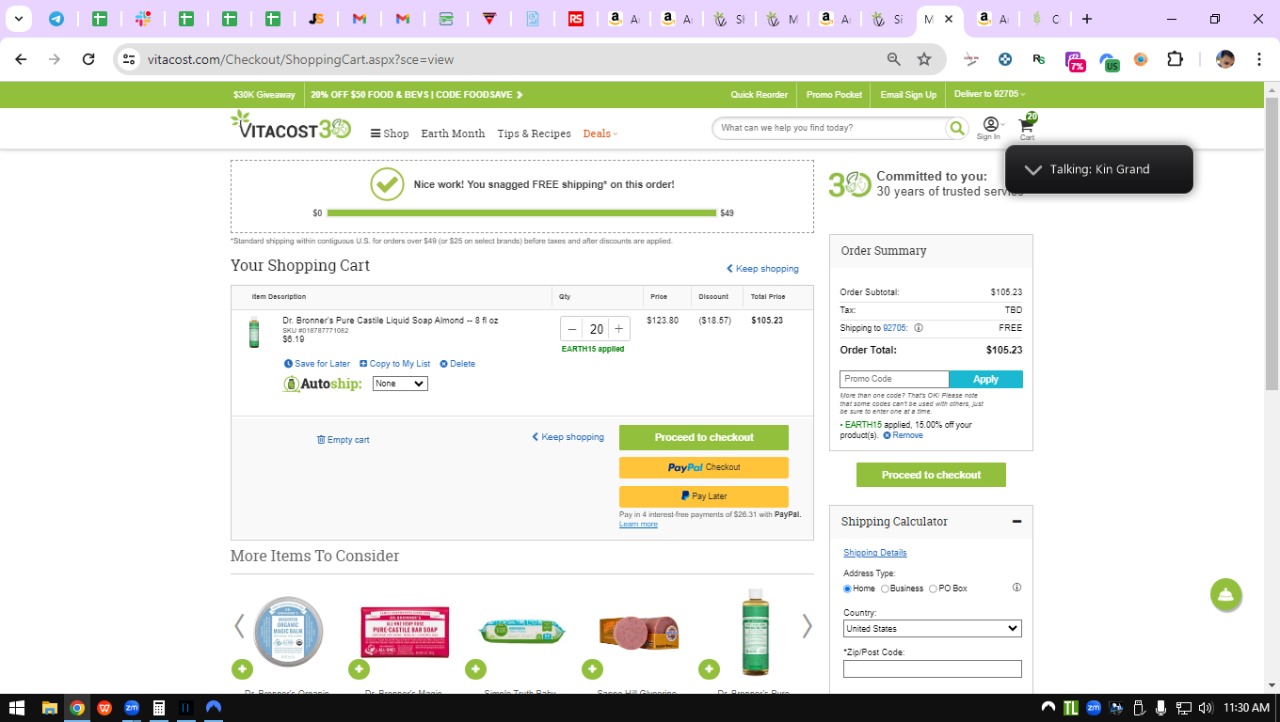
Task: Open File Explorer from the taskbar
Action: pyautogui.click(x=49, y=708)
